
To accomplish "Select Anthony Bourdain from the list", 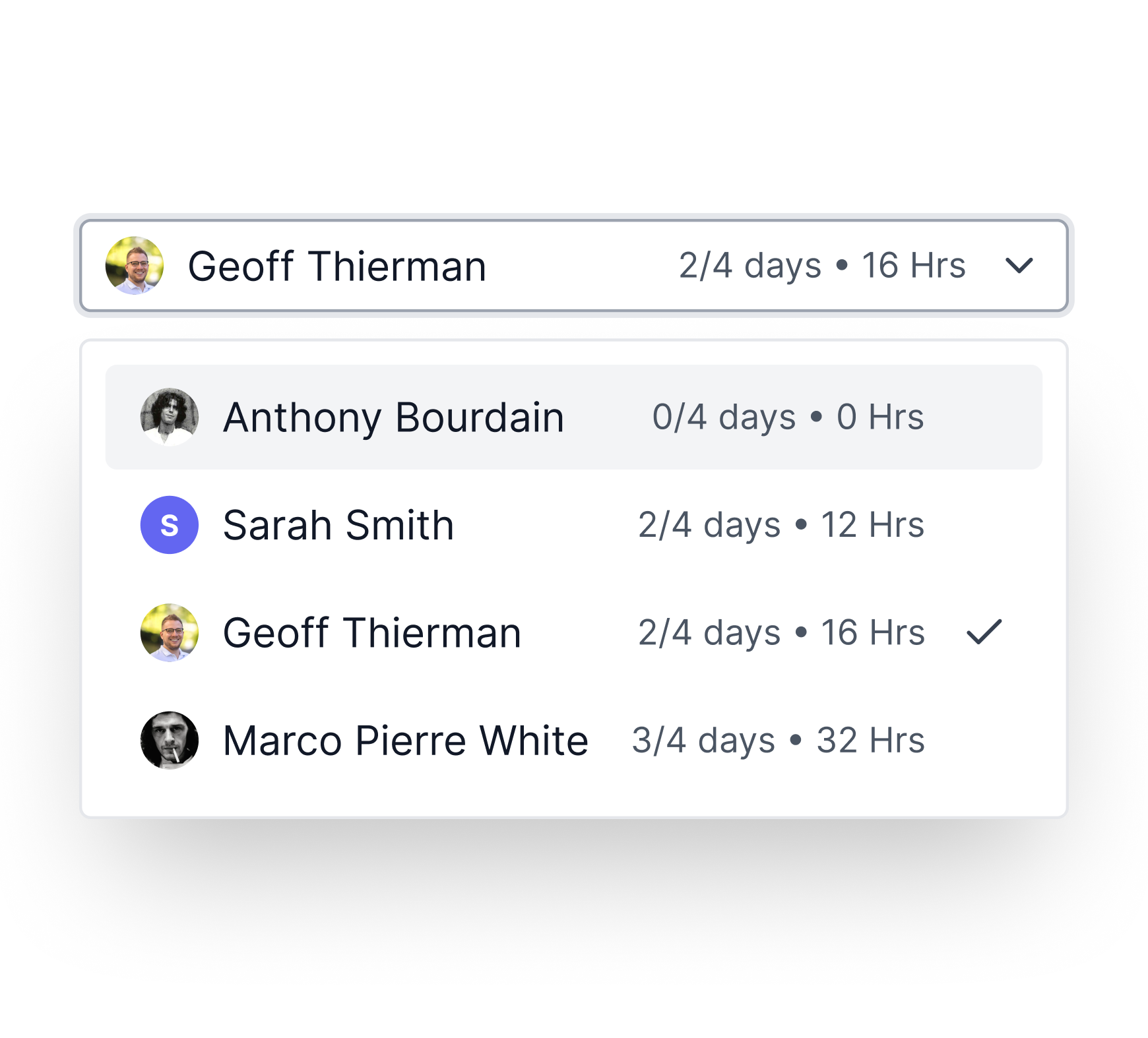I will click(573, 417).
